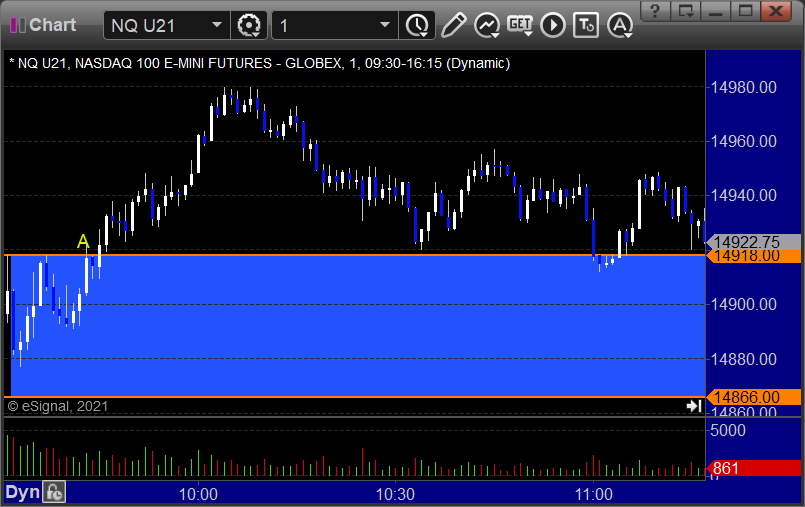Click the Chart window icon

[x=17, y=25]
